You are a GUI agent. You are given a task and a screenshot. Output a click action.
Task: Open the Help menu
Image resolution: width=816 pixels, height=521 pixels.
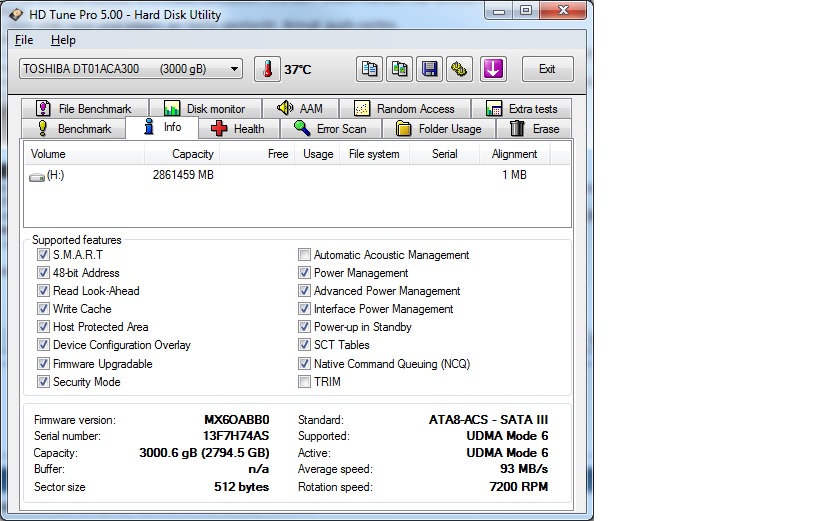click(x=63, y=40)
